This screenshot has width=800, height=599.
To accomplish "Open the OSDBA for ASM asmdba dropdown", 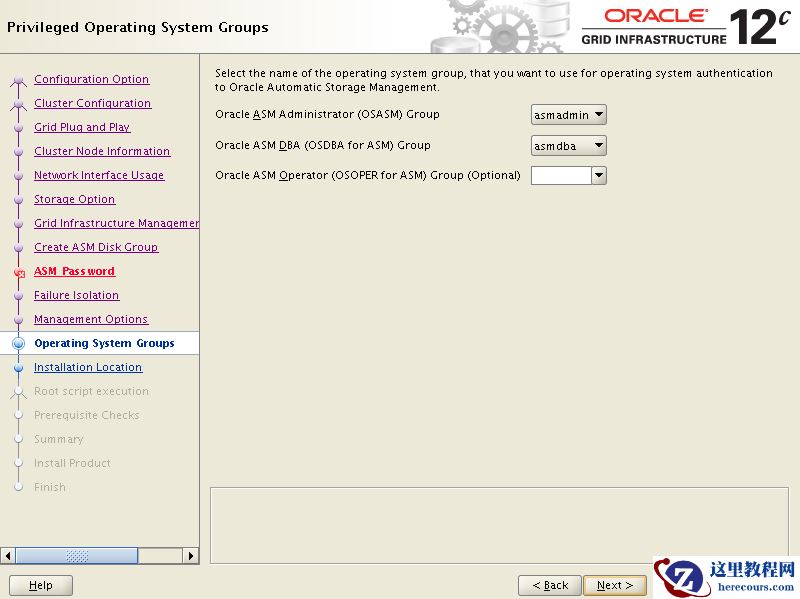I will tap(568, 146).
